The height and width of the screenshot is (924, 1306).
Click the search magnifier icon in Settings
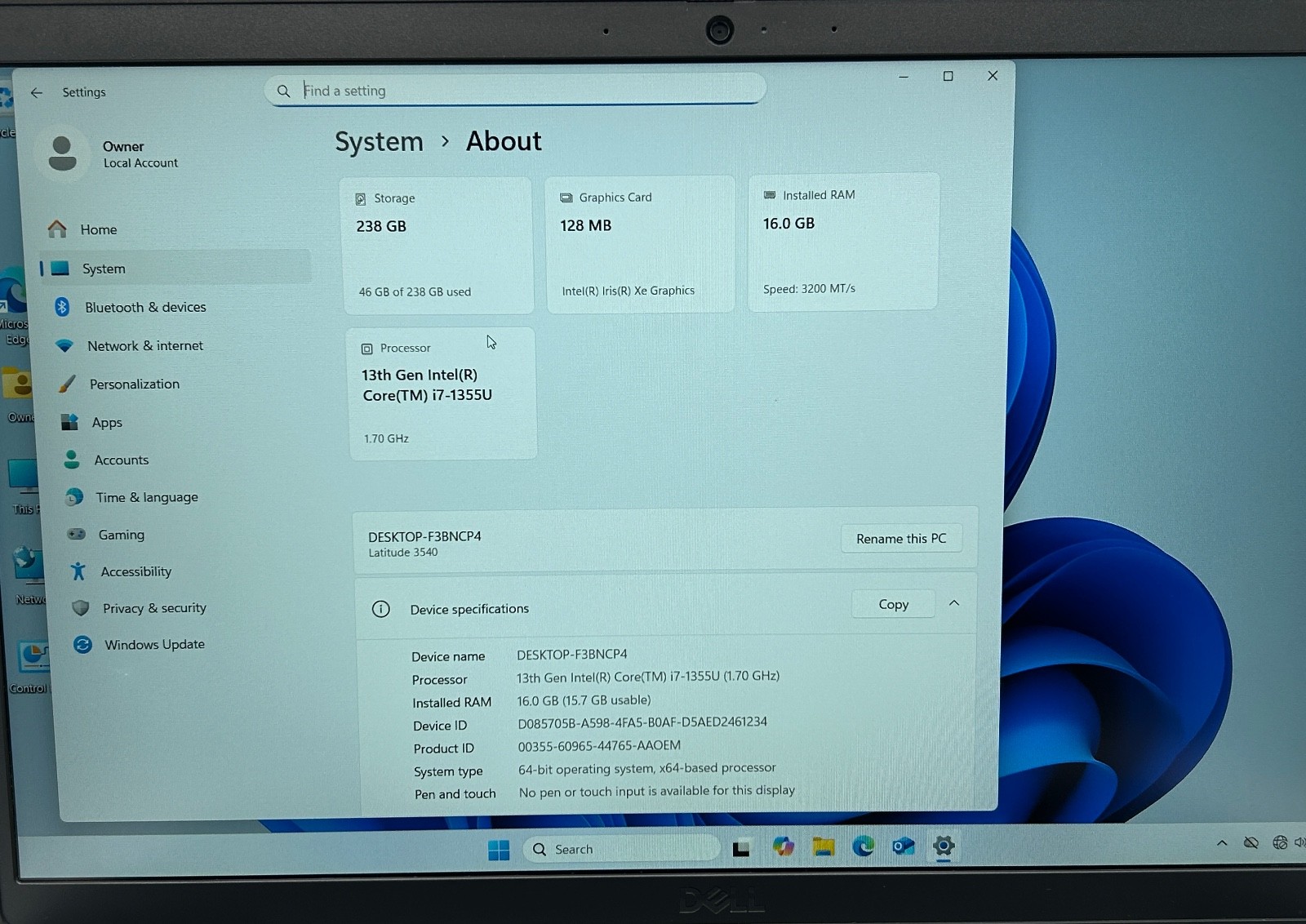point(283,91)
